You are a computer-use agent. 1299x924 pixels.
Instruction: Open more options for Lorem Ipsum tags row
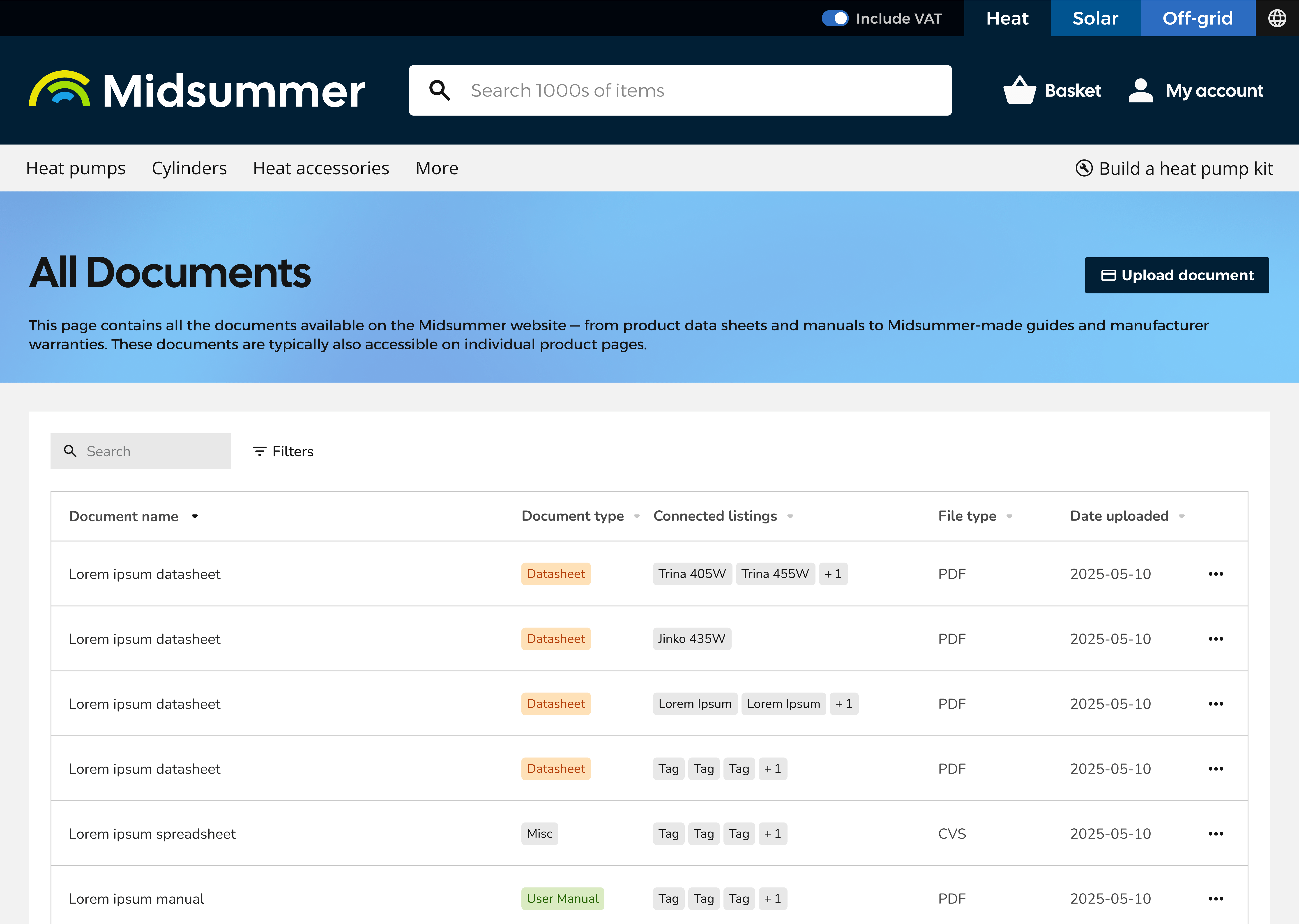coord(1216,704)
